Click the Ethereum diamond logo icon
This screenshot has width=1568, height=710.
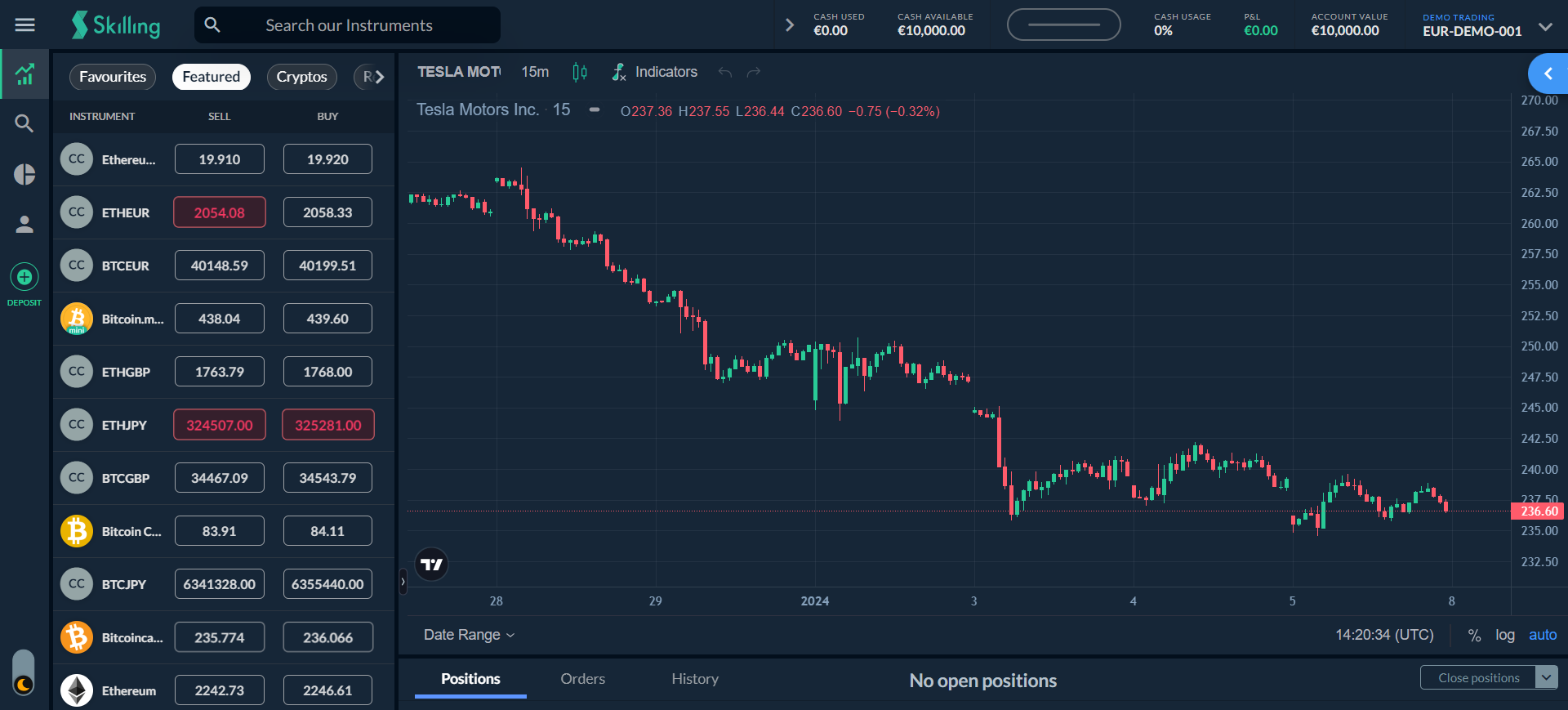click(77, 690)
